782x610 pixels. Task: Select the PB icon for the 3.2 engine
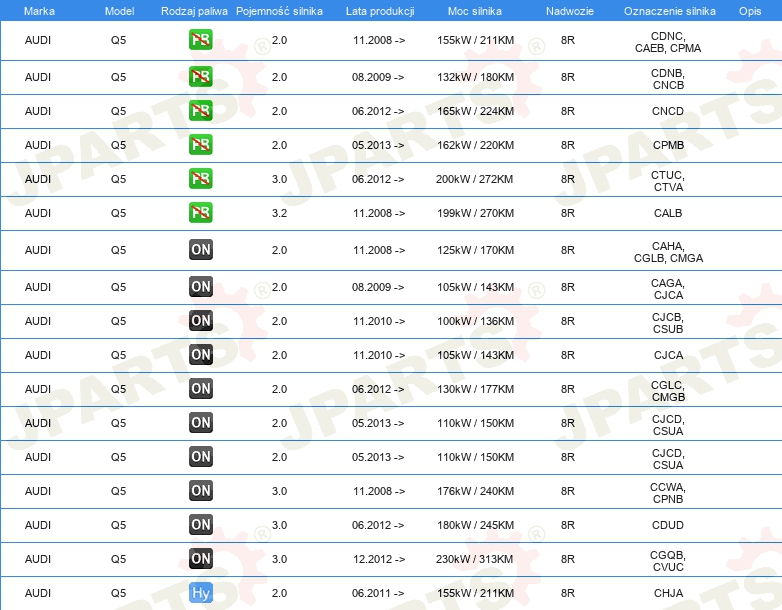point(201,213)
